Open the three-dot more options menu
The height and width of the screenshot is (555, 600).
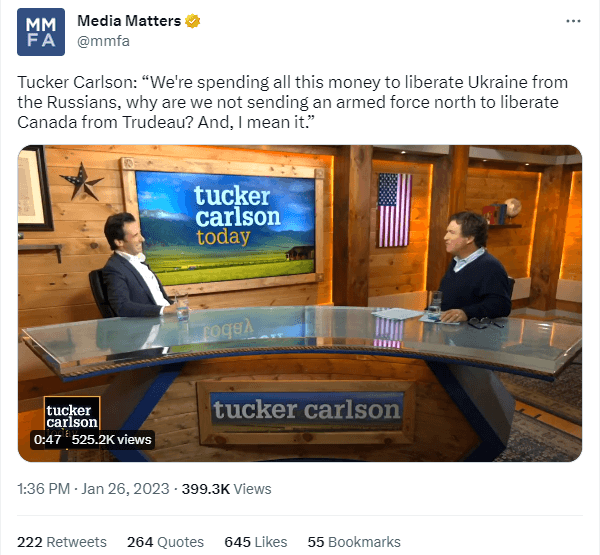point(573,21)
